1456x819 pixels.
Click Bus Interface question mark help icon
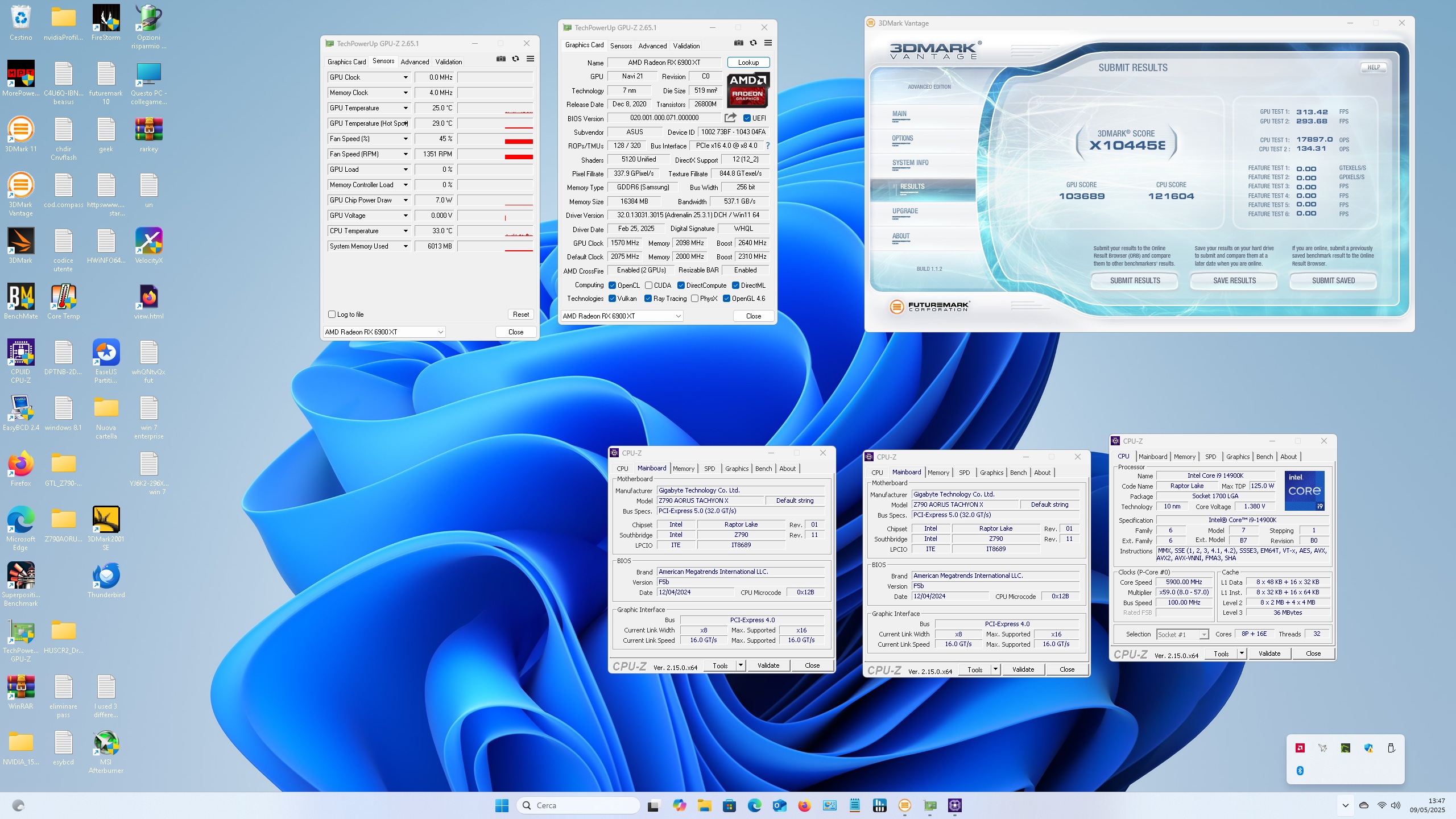point(767,146)
